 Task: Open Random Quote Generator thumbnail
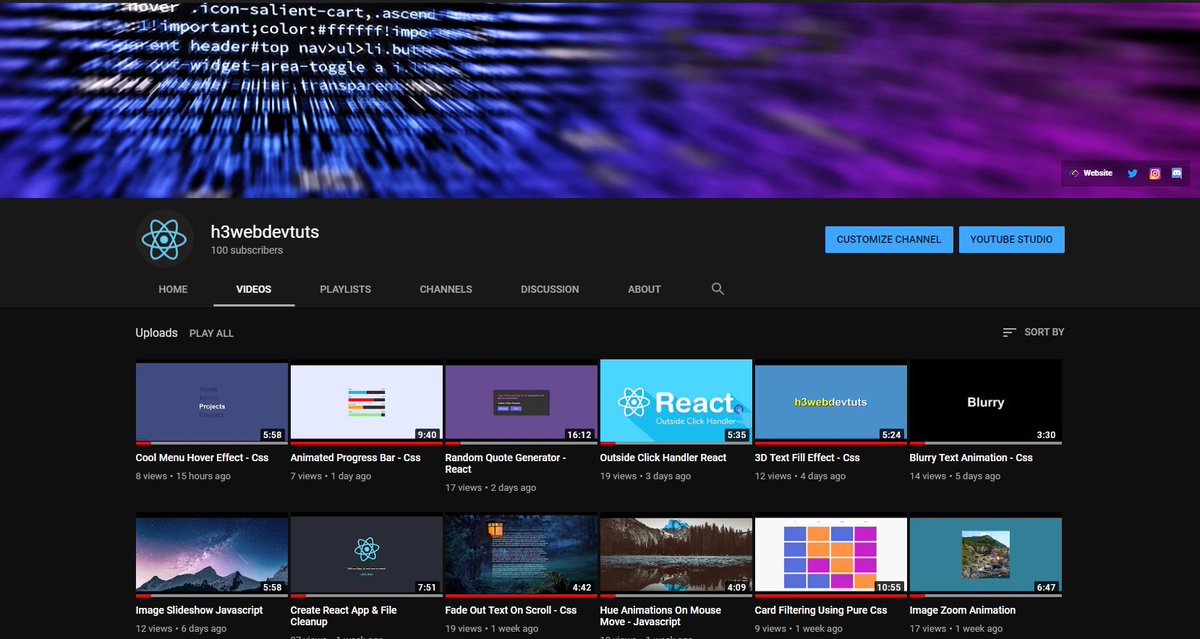pos(521,402)
